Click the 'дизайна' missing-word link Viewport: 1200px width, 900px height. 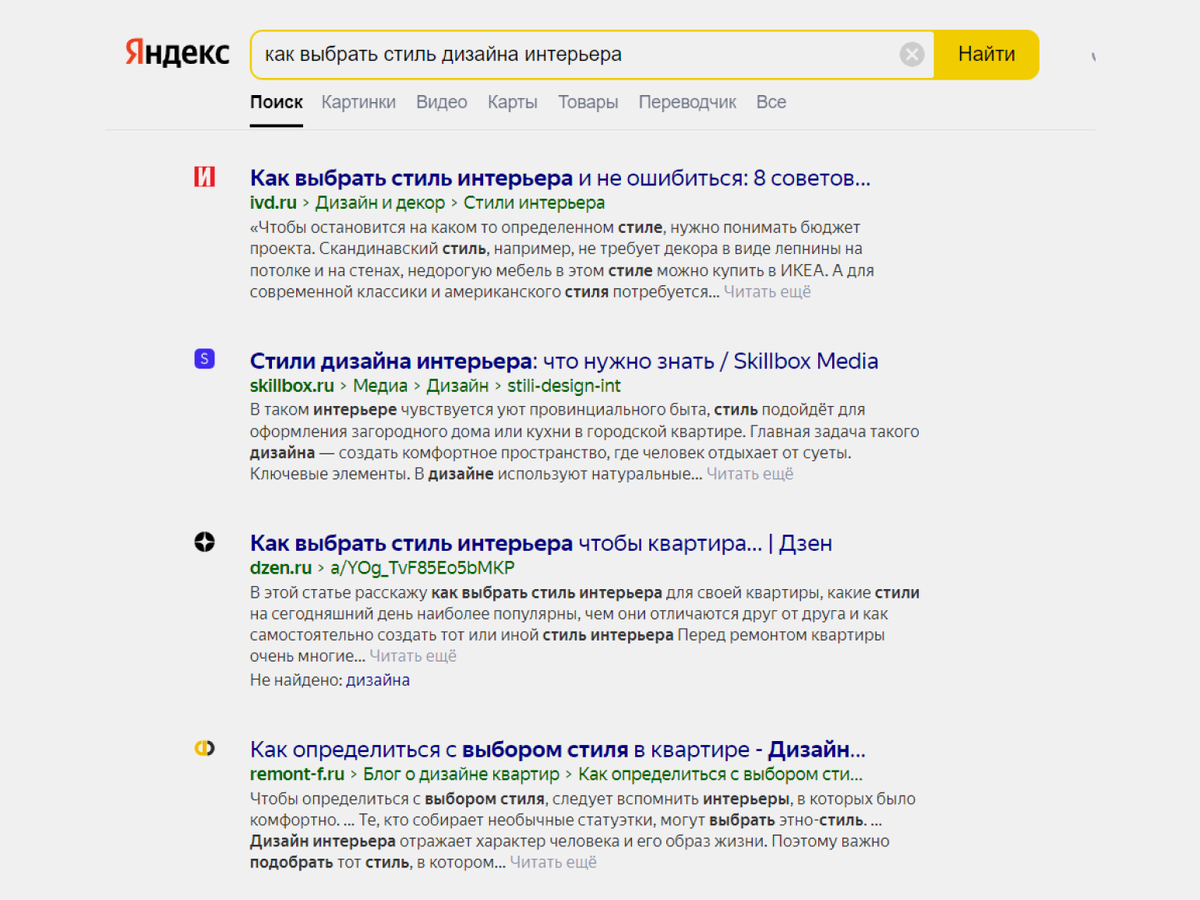378,680
